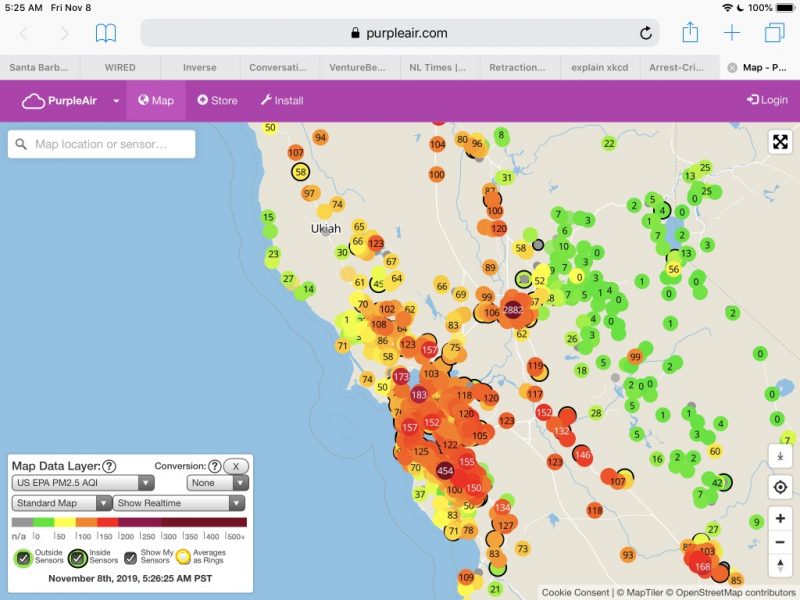Open the US EPA PM2.5 AQI dropdown
Image resolution: width=800 pixels, height=600 pixels.
click(83, 483)
